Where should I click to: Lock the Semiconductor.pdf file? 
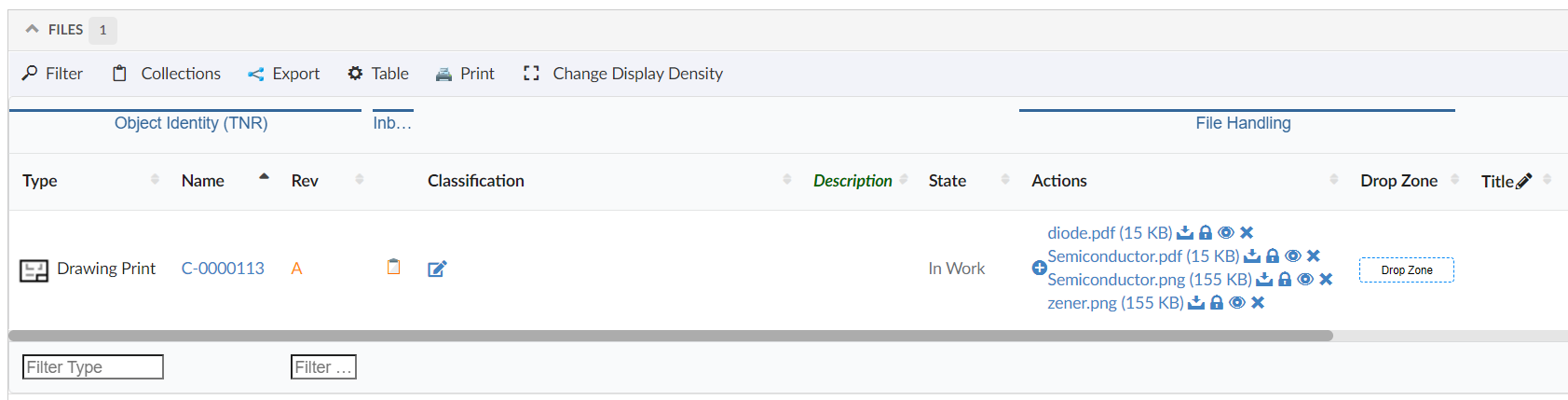pos(1273,256)
